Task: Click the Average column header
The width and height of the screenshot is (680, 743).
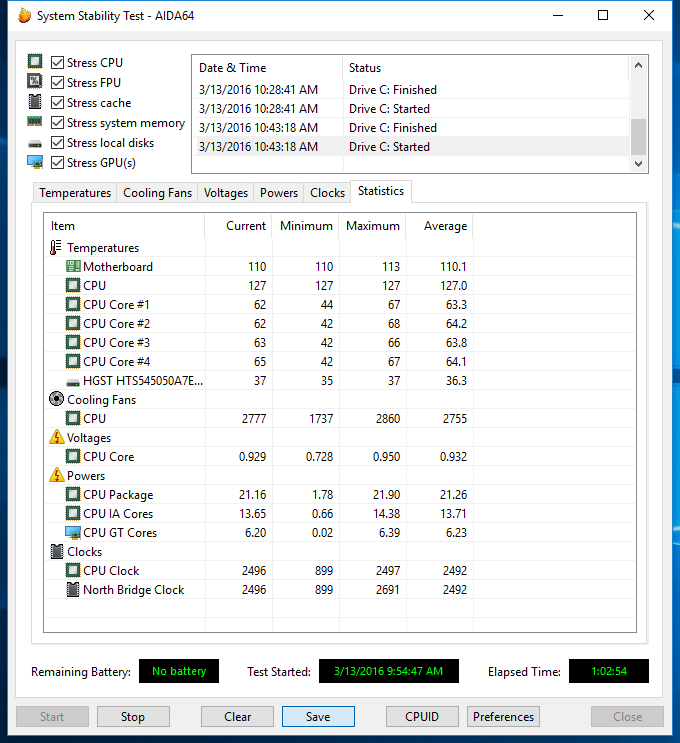Action: [x=440, y=226]
